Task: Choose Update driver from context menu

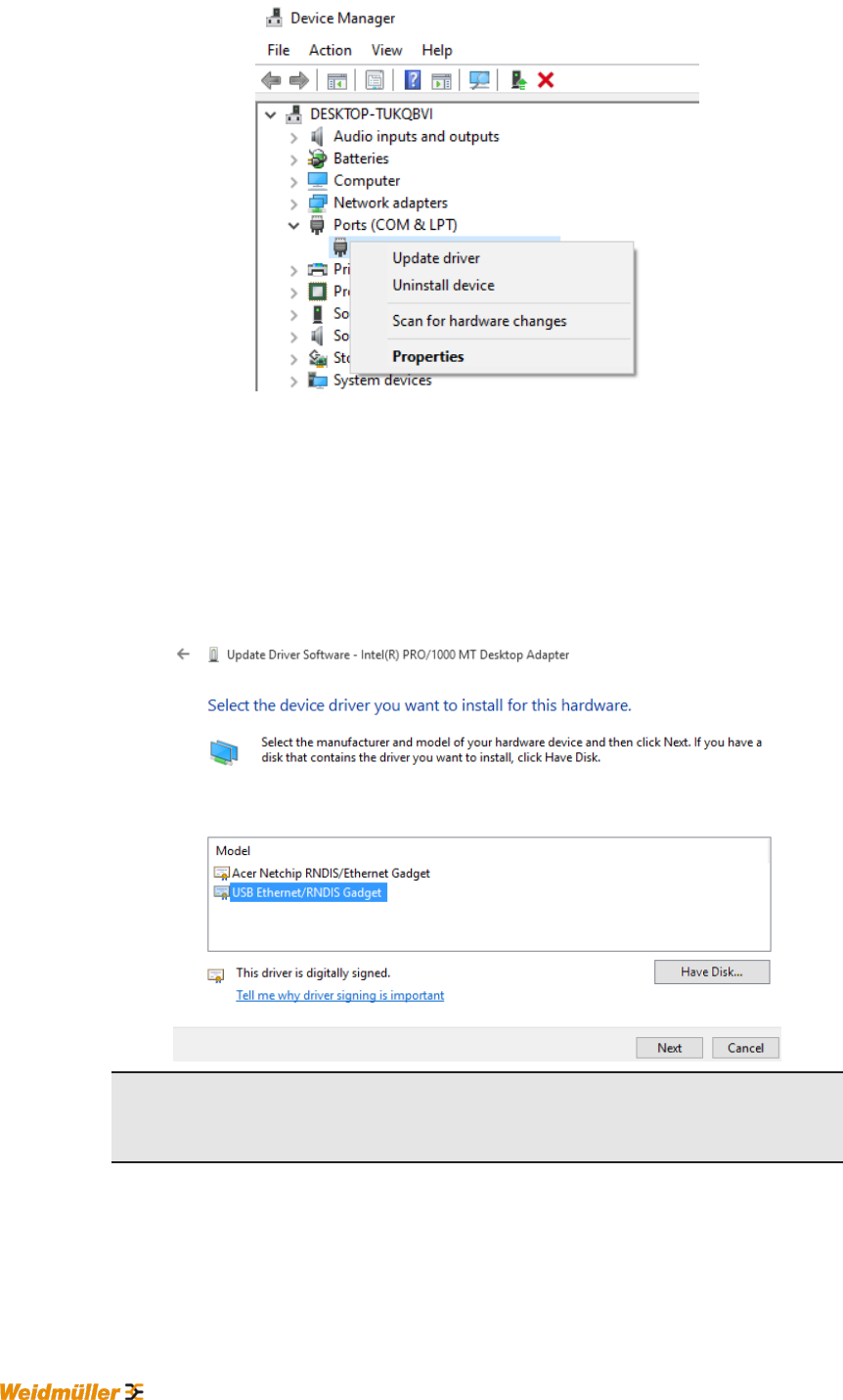Action: tap(436, 258)
